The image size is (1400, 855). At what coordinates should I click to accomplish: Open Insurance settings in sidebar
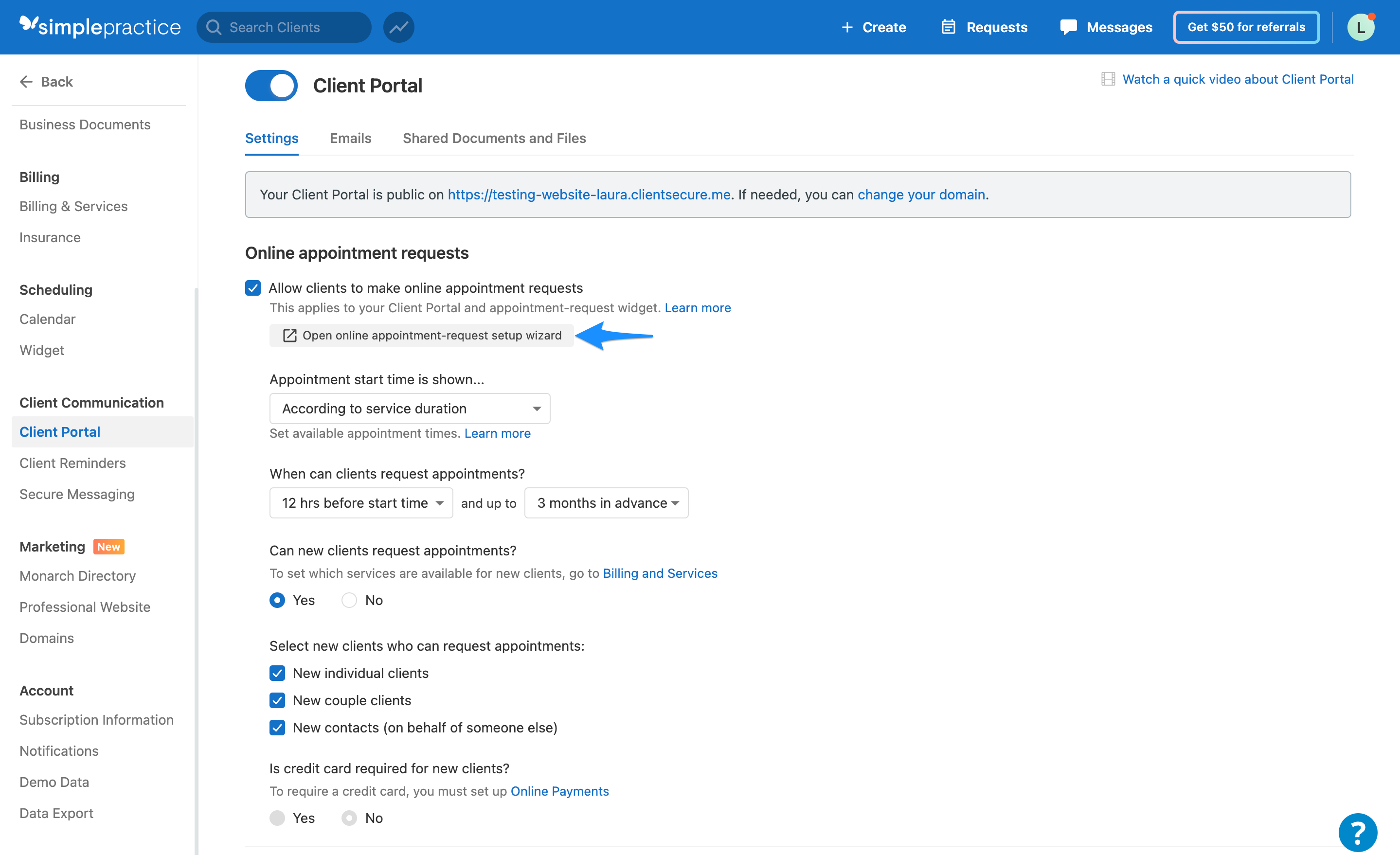pos(50,237)
